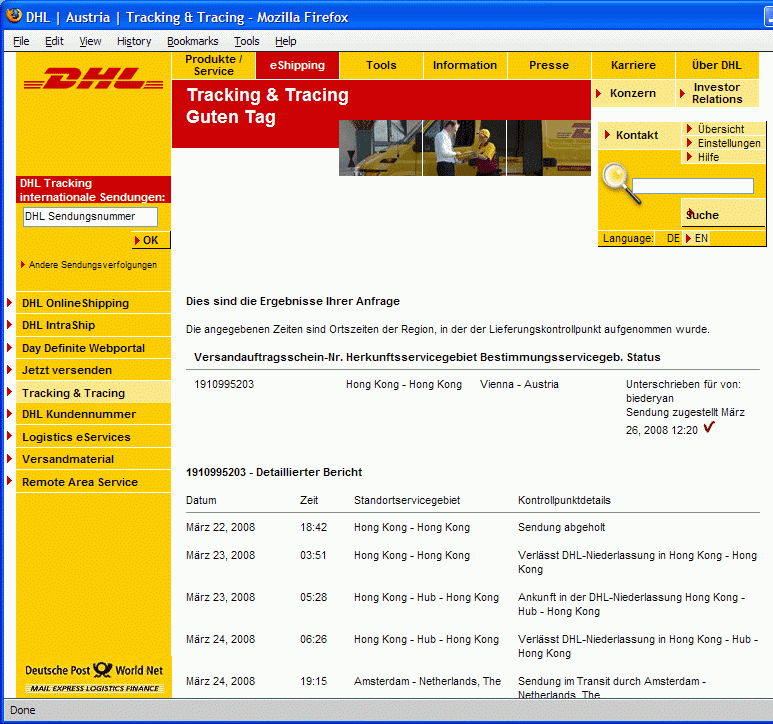This screenshot has width=773, height=724.
Task: Open the Help menu
Action: (285, 41)
